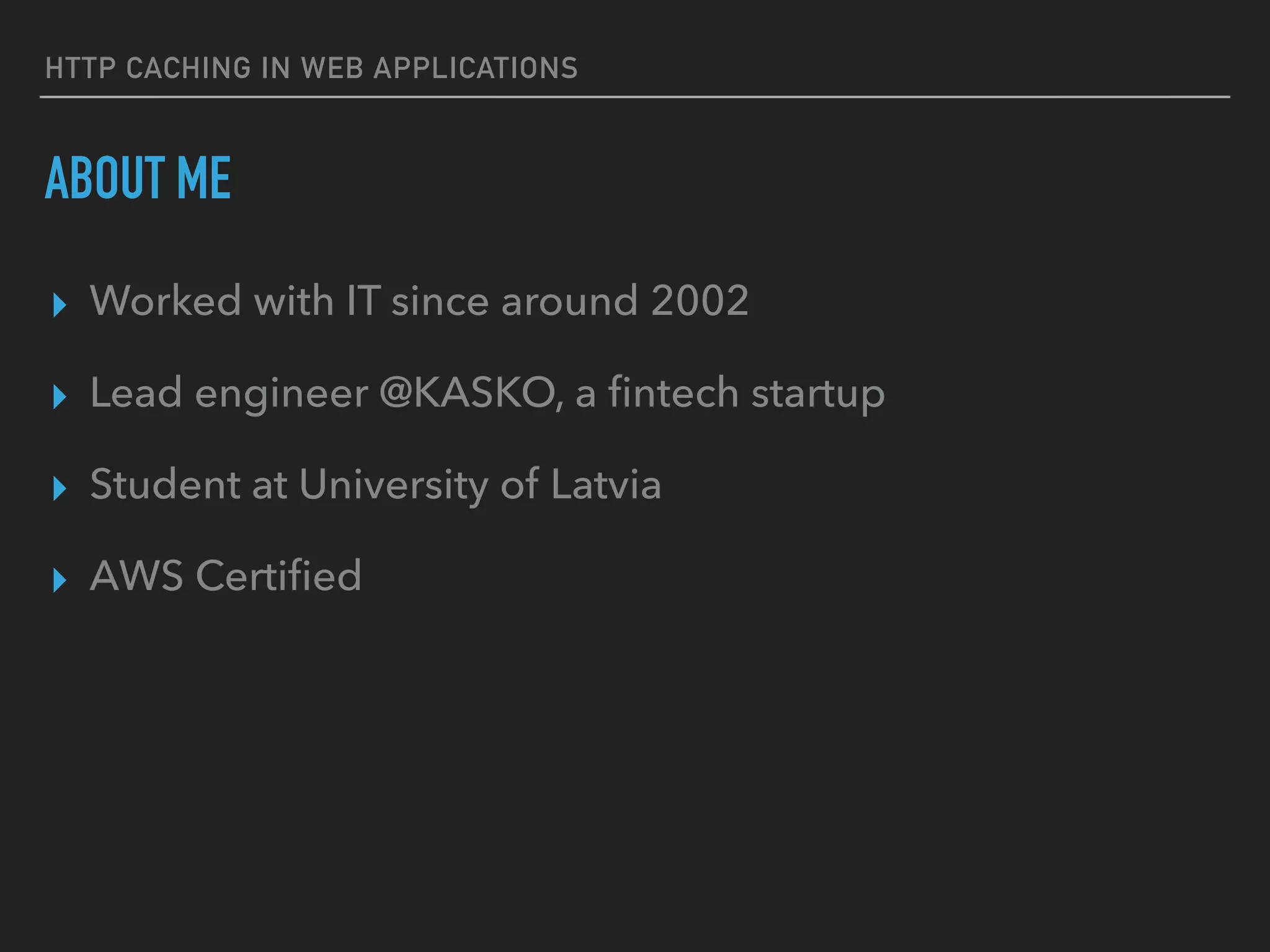
Task: Click the word "APPLICATIONS" in the header
Action: click(476, 68)
